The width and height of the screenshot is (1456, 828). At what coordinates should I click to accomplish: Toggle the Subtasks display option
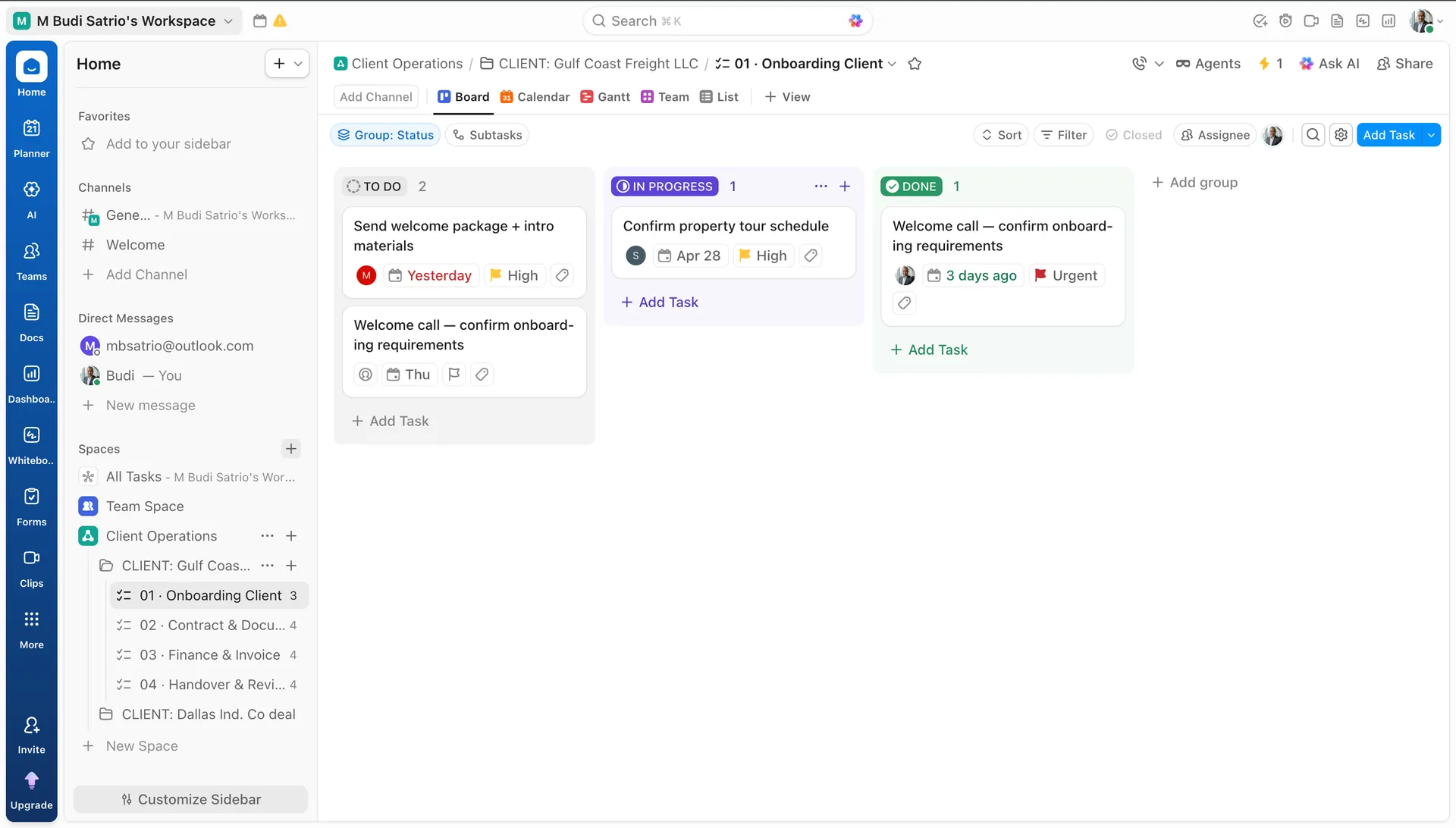[x=487, y=134]
